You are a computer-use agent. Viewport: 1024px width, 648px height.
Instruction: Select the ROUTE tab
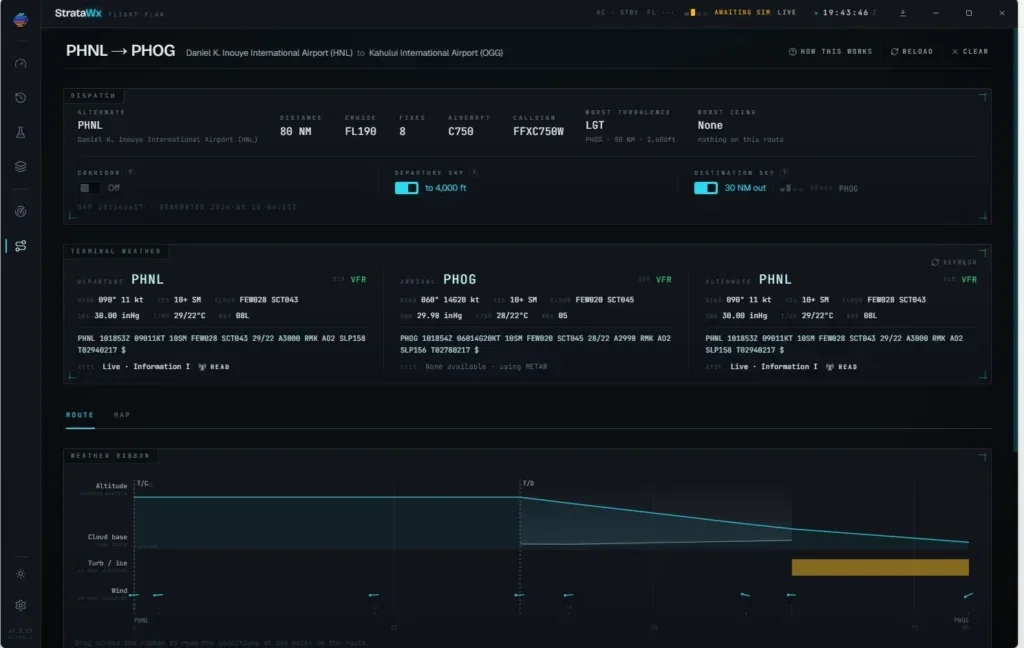(80, 415)
